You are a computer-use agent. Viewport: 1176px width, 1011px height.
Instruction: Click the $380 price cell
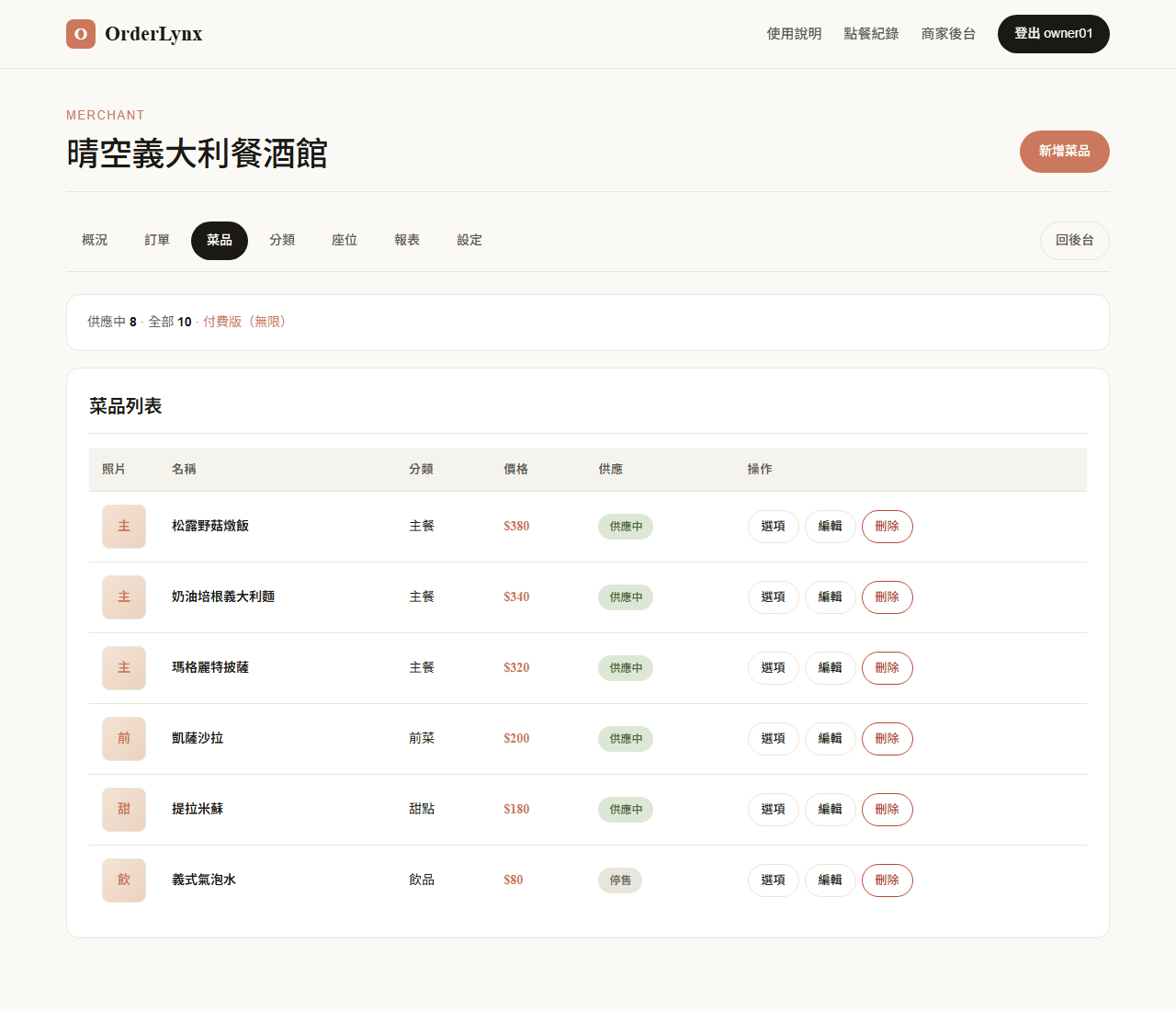tap(516, 527)
